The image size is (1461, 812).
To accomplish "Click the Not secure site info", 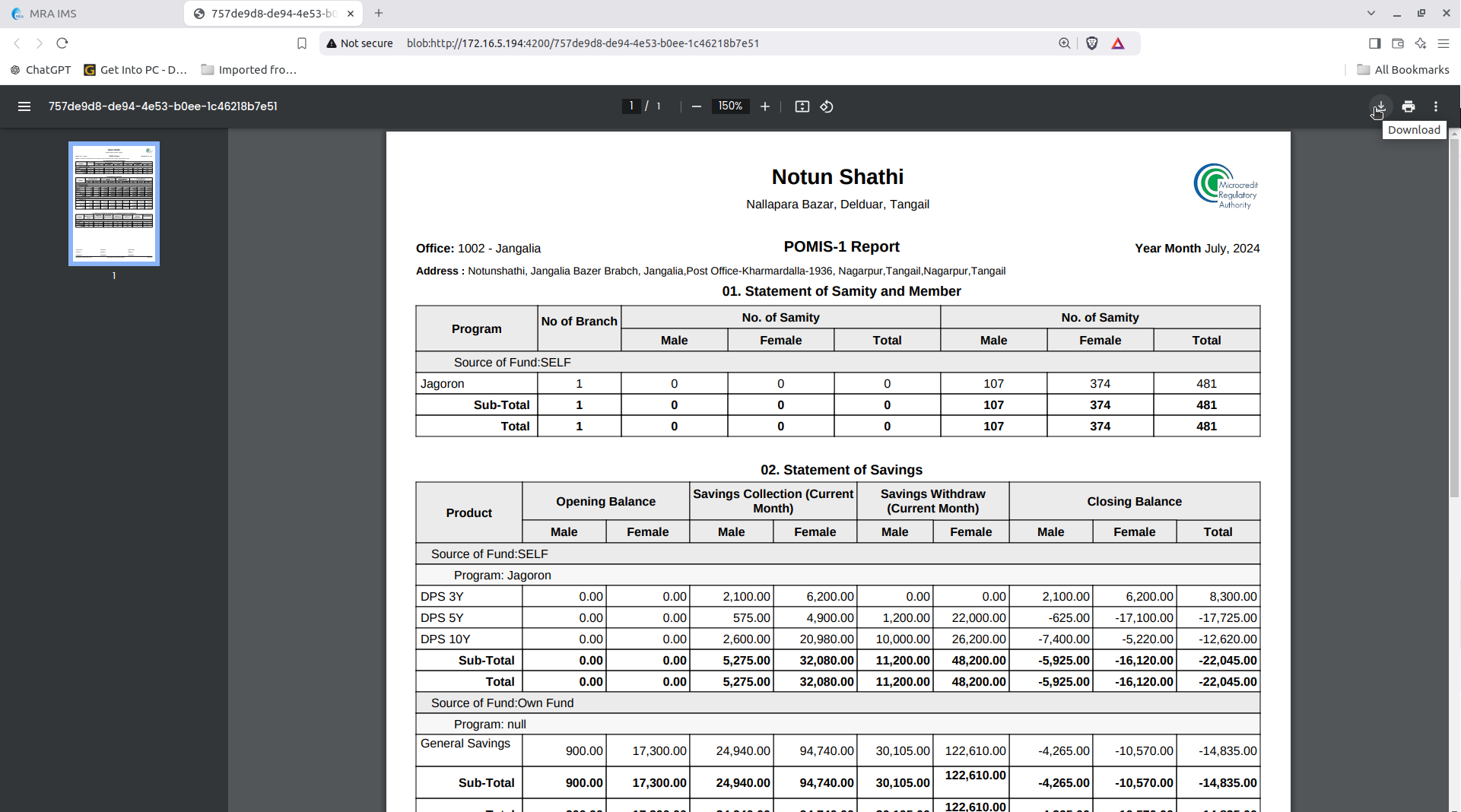I will (x=360, y=43).
